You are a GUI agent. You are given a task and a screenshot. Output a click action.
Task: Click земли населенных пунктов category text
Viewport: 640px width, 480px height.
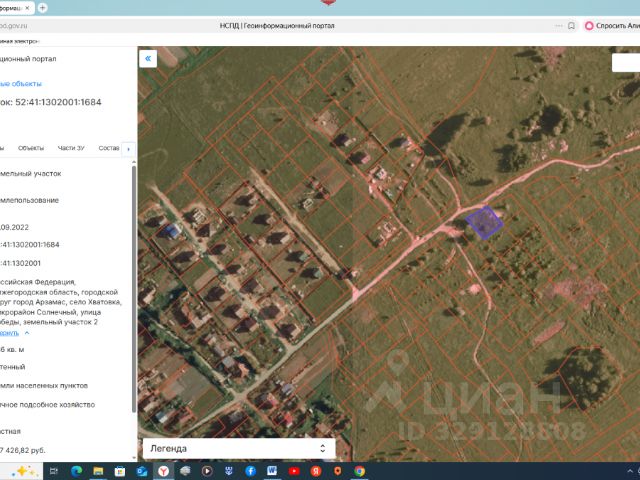[x=44, y=385]
